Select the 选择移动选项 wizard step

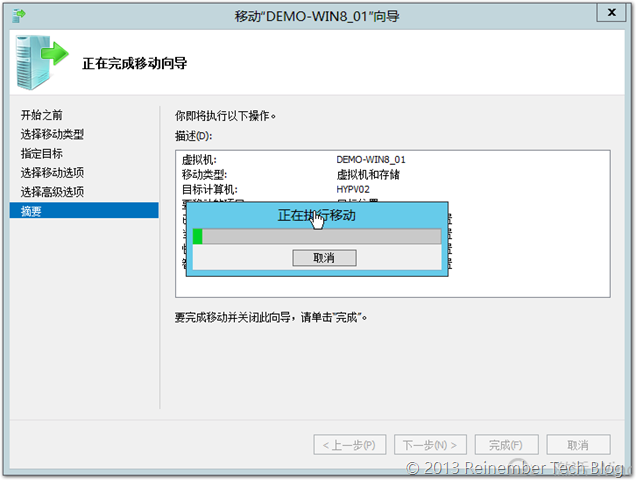click(x=52, y=172)
